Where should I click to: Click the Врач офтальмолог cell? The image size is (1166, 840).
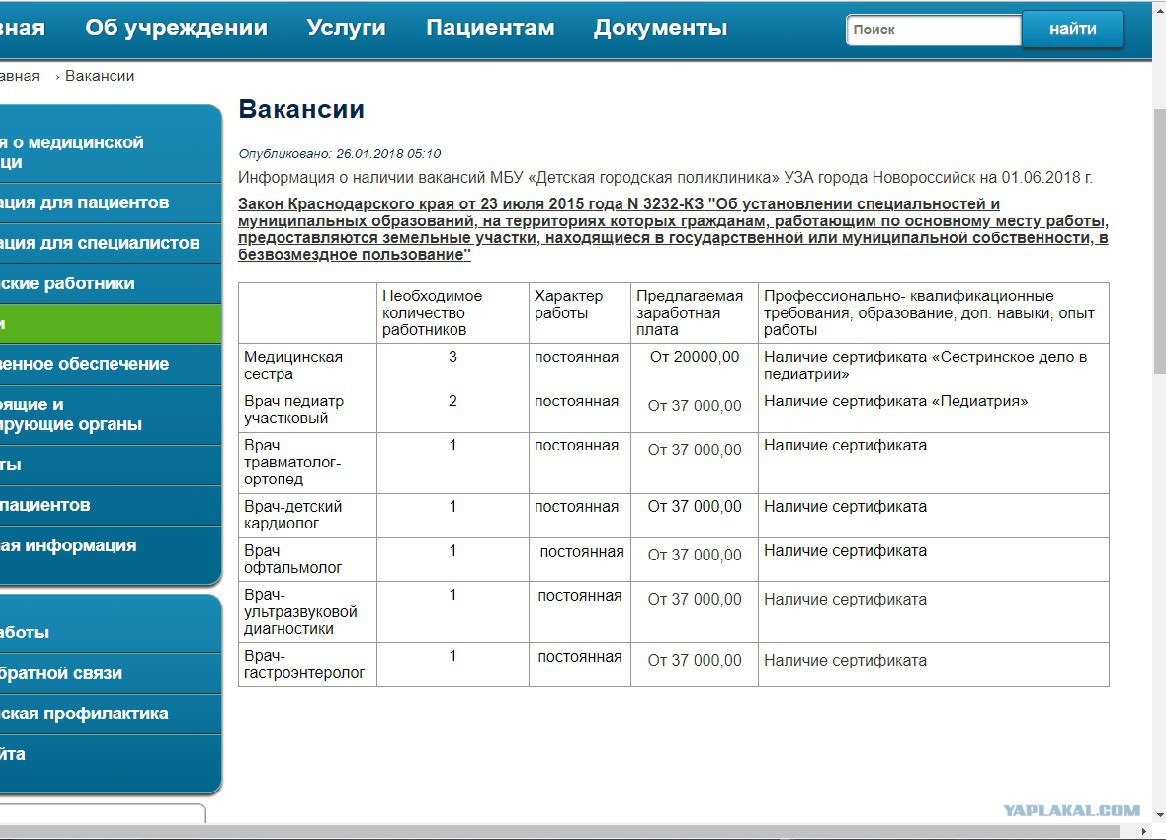click(x=307, y=559)
